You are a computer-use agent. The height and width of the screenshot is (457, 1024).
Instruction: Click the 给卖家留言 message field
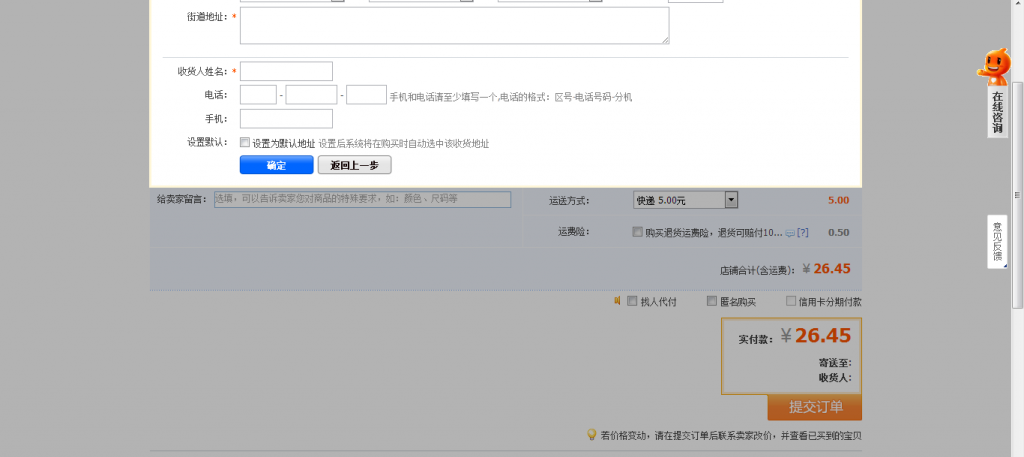coord(362,199)
